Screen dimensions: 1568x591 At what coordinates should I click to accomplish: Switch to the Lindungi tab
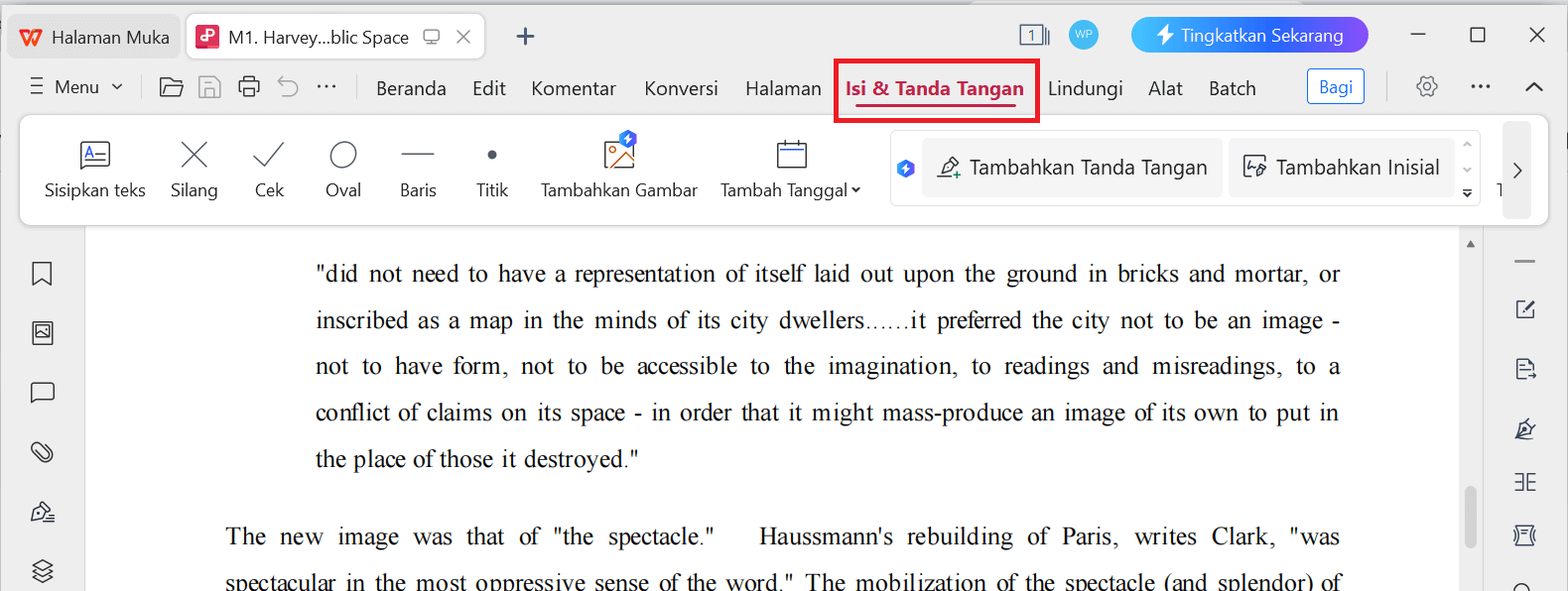click(1086, 88)
